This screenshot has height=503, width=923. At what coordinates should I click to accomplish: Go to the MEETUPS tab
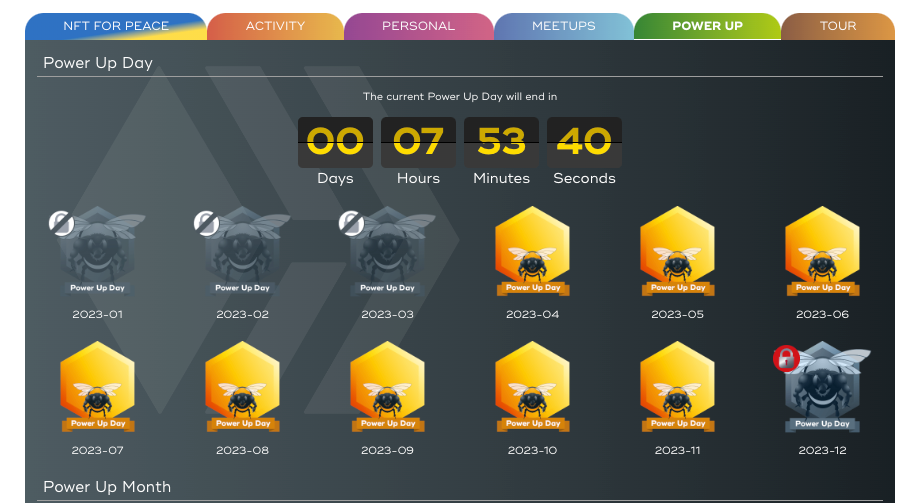[x=564, y=26]
